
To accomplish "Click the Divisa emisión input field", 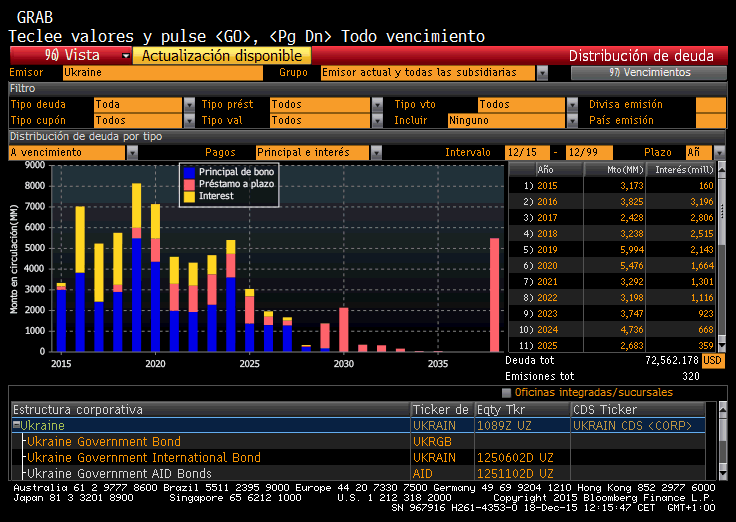I will pyautogui.click(x=711, y=105).
